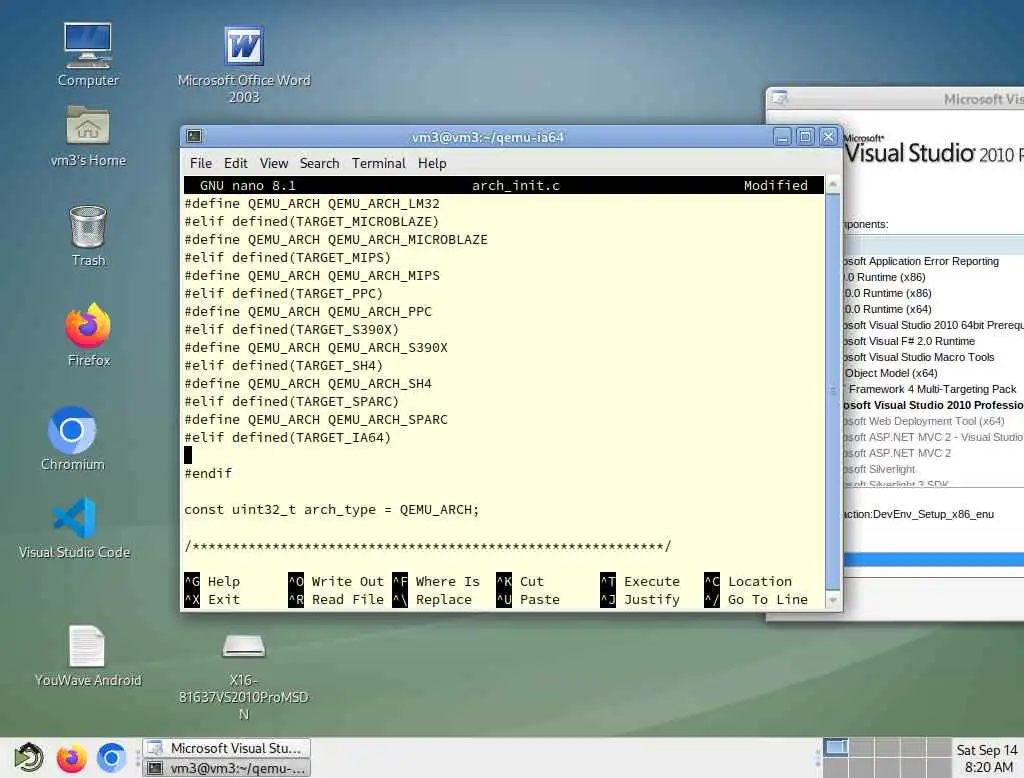The width and height of the screenshot is (1024, 778).
Task: Click the QEMU_ARCH_SPARC define line
Action: pyautogui.click(x=315, y=419)
